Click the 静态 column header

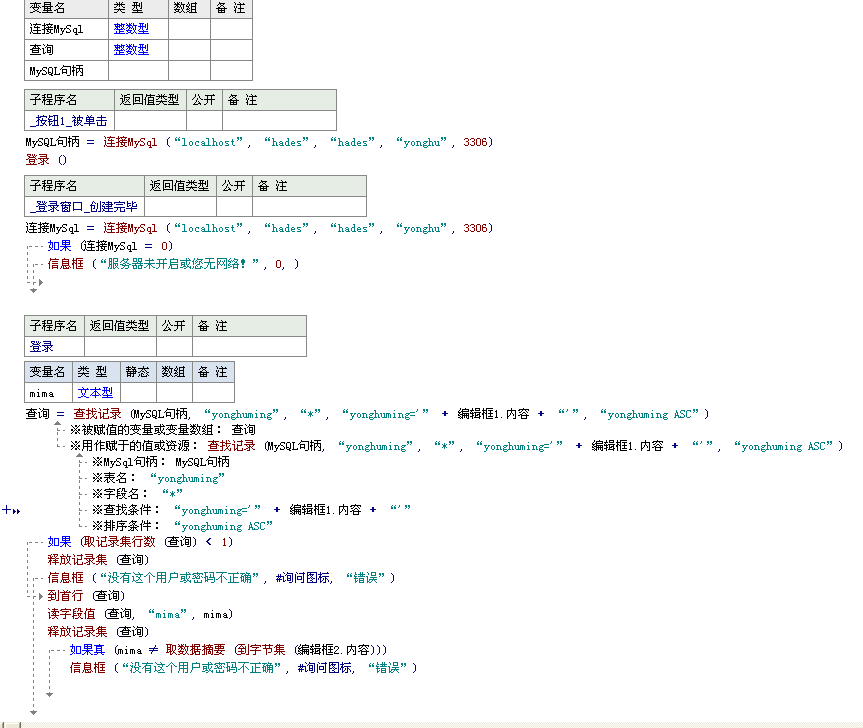[138, 372]
